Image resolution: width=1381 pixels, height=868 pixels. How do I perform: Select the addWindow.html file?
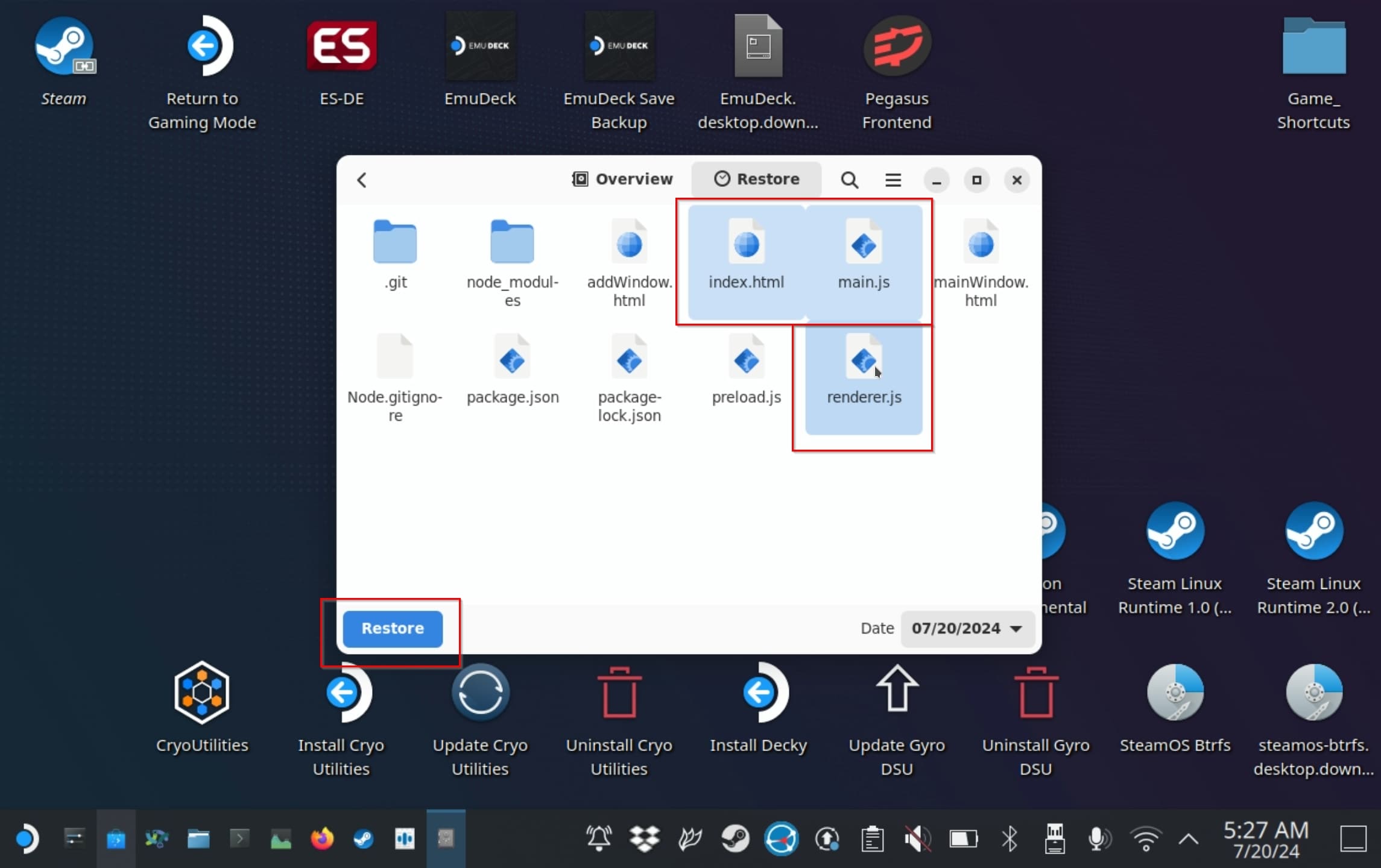point(629,263)
